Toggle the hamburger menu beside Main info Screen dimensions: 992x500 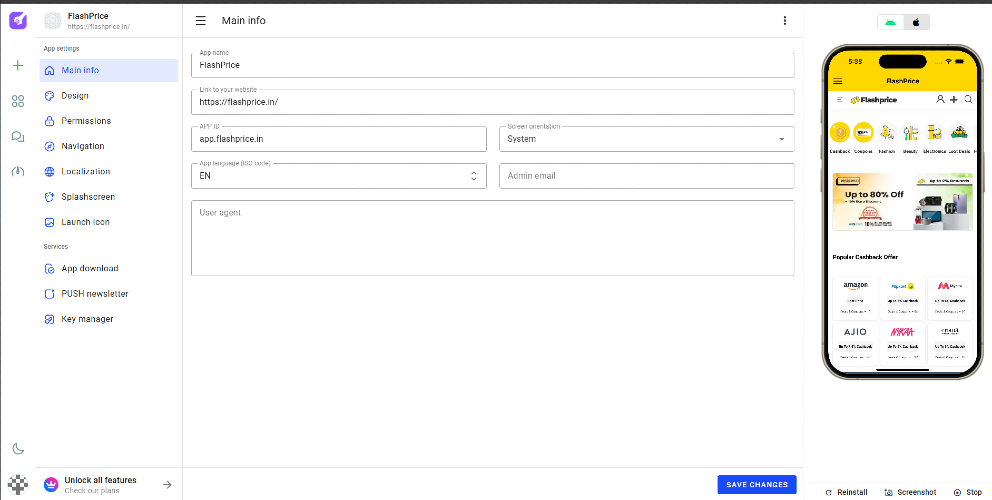[x=201, y=21]
